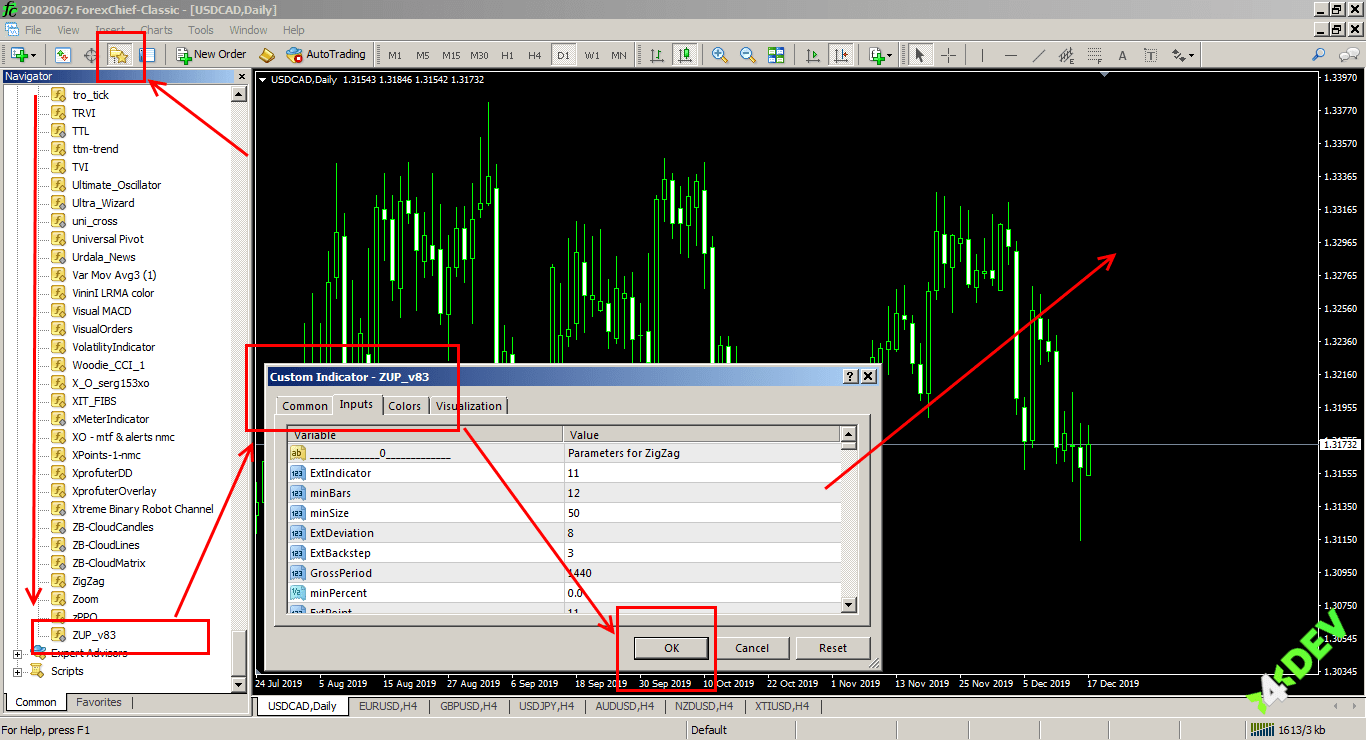Screen dimensions: 1366x740
Task: Switch to XTIUSD,H4 chart tab
Action: click(782, 706)
